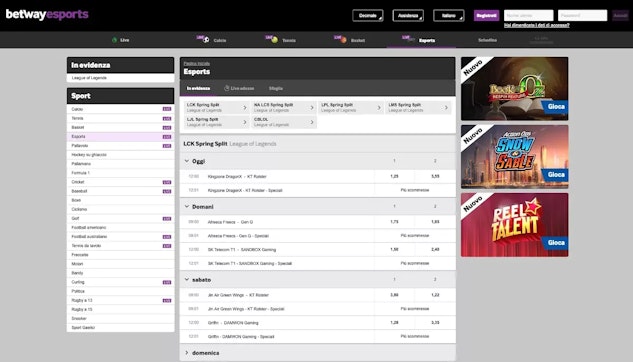Click the betway esports logo
The width and height of the screenshot is (633, 362).
pos(47,15)
